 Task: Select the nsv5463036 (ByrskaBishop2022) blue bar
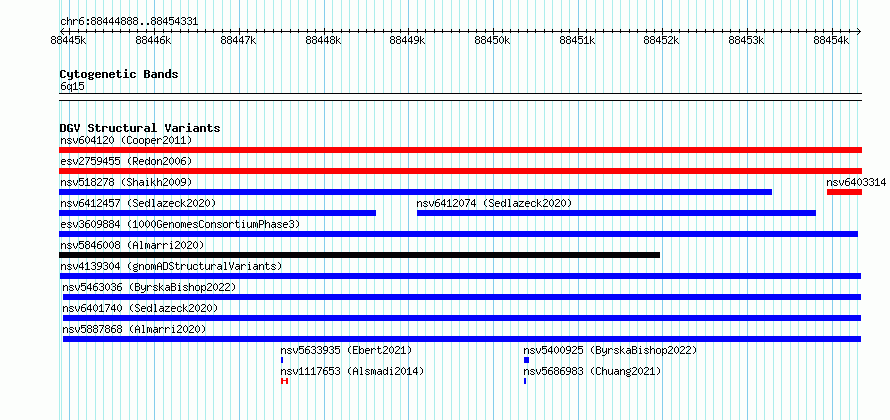[462, 297]
